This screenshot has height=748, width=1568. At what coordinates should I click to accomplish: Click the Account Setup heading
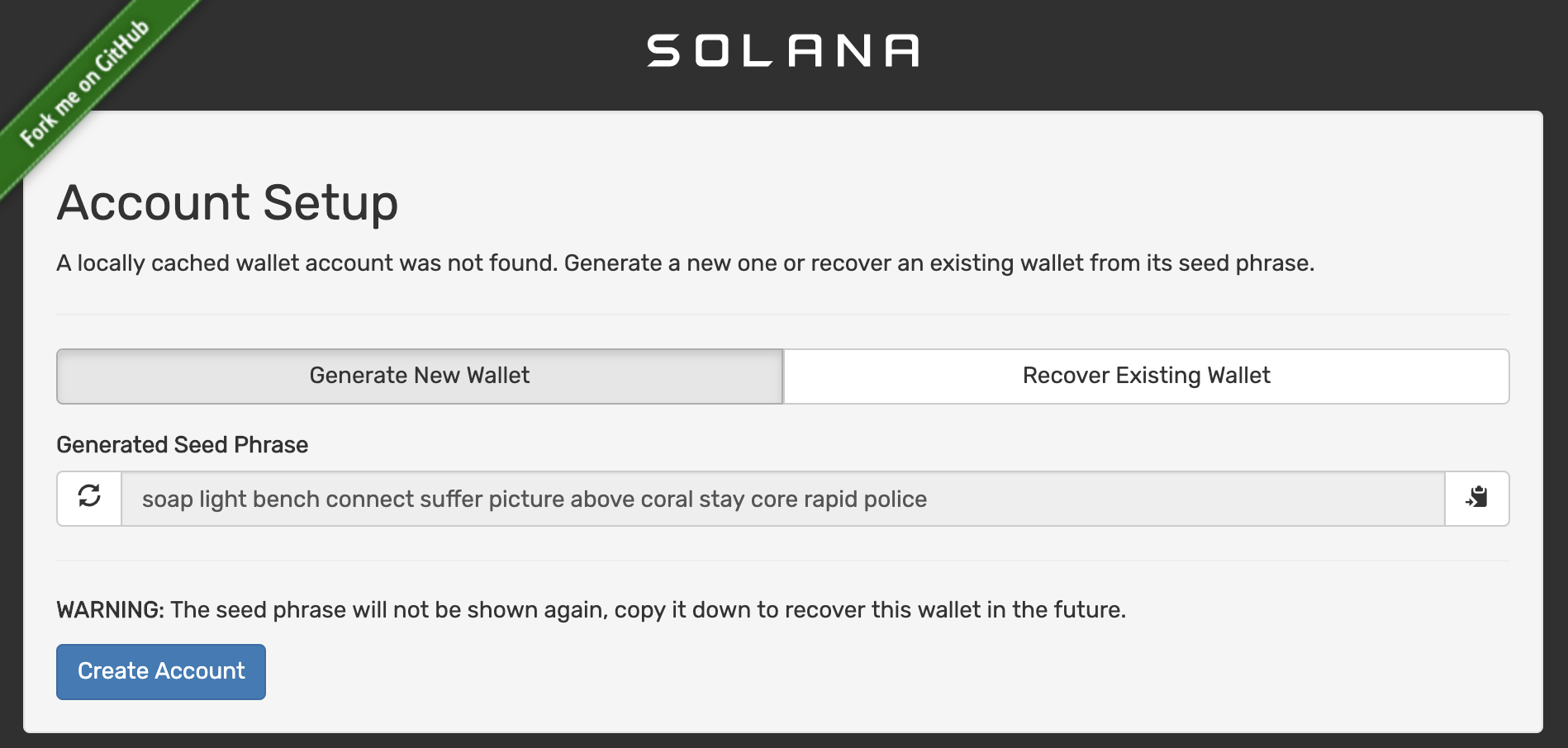(226, 202)
